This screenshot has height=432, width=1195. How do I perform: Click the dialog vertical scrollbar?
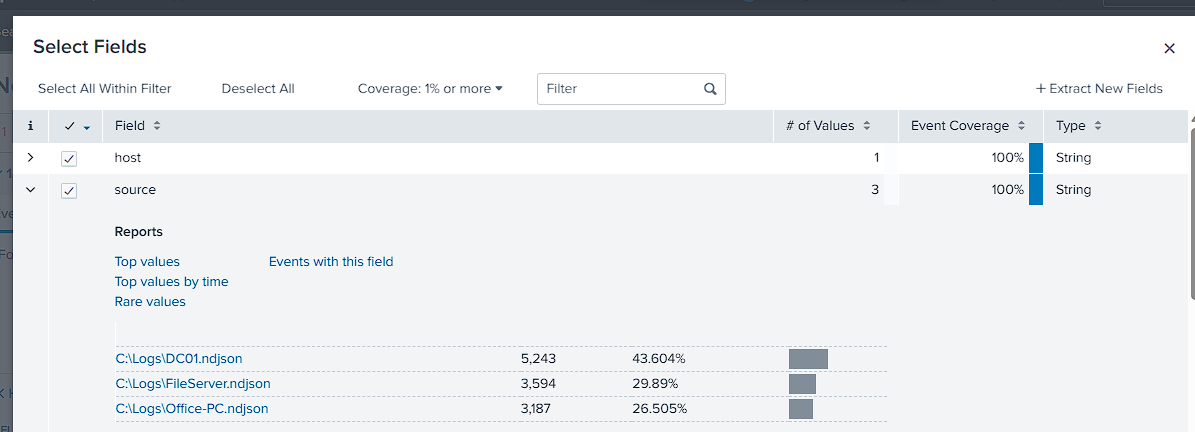pos(1191,213)
